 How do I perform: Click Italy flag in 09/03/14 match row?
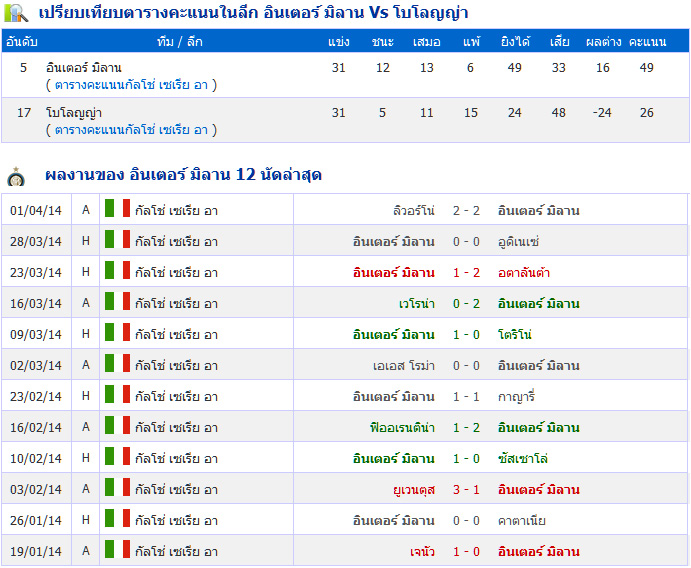(x=117, y=332)
